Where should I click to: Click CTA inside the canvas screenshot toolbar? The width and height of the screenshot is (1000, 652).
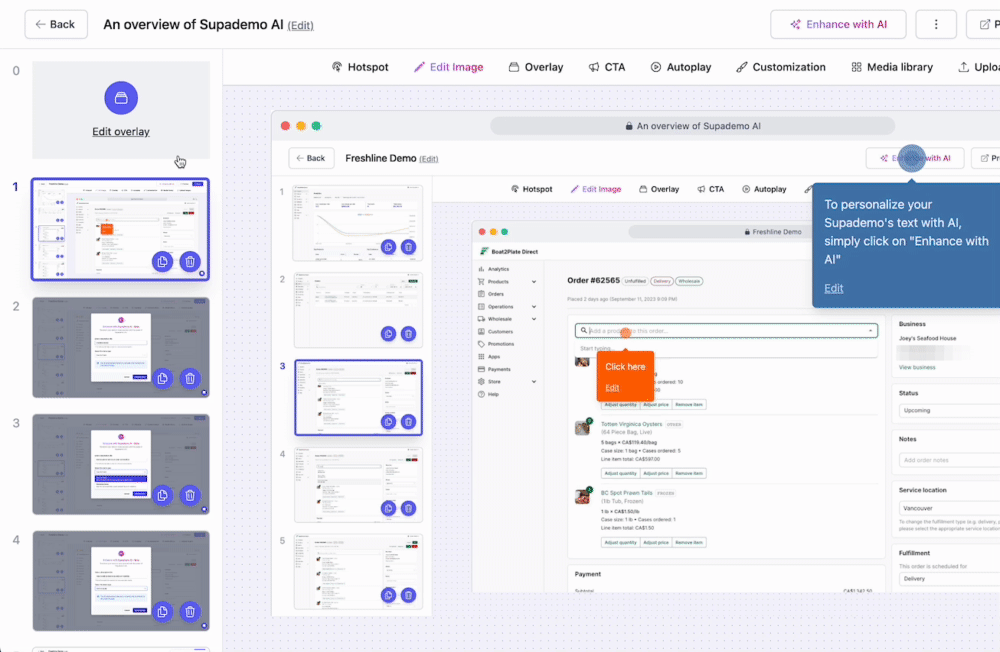click(710, 189)
